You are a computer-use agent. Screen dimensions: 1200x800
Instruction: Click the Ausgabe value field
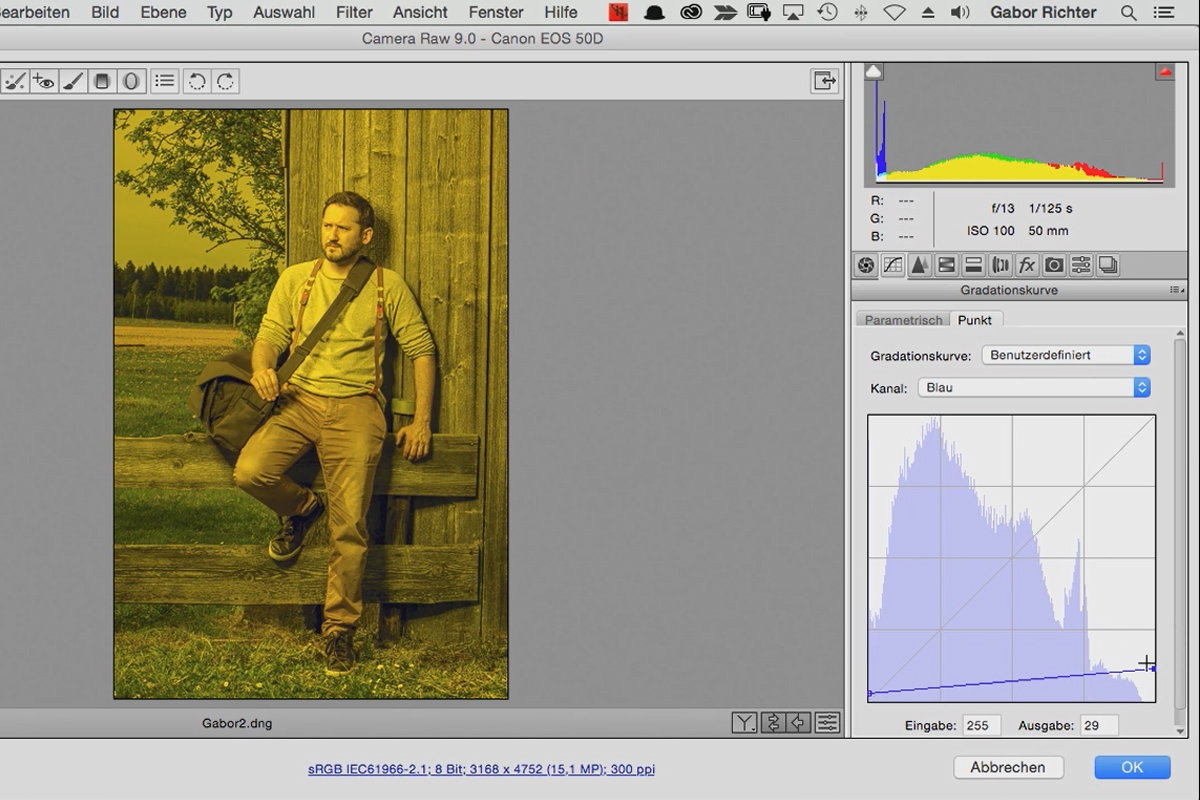tap(1098, 725)
